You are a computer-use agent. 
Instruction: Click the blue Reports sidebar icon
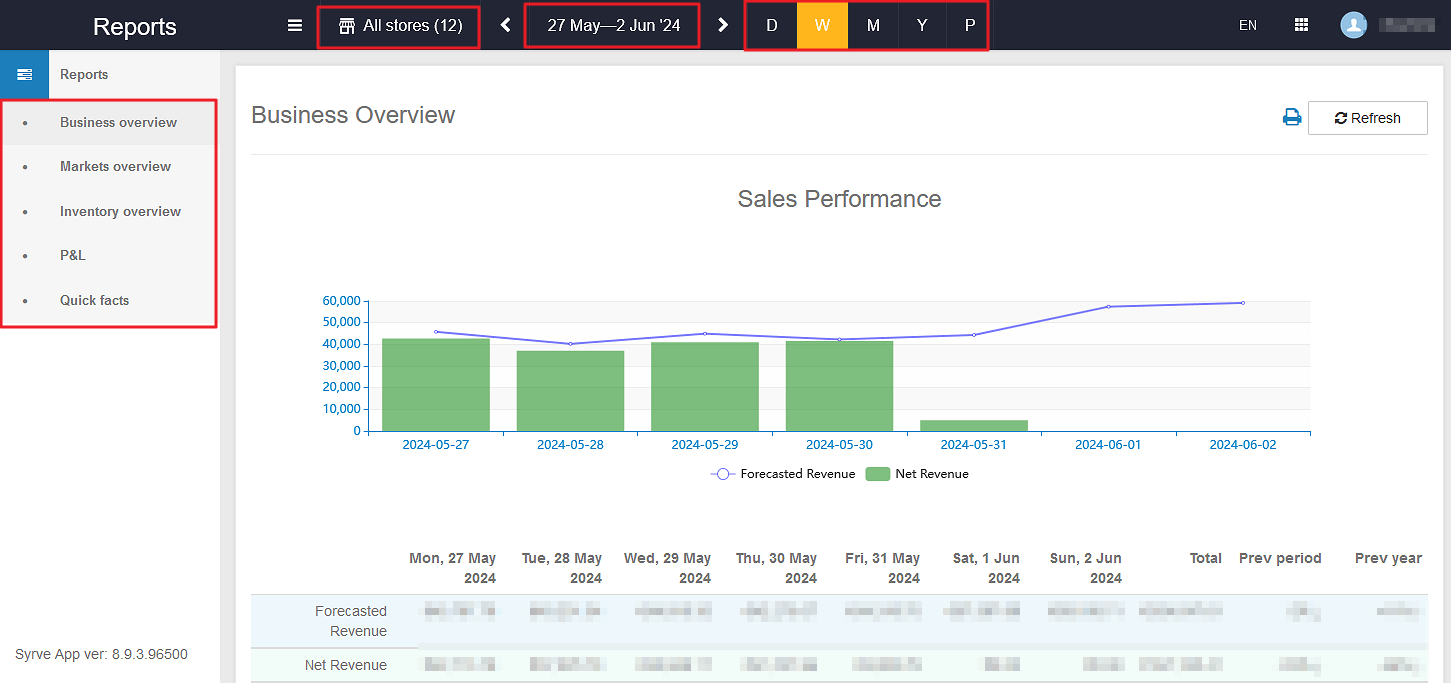(x=24, y=75)
